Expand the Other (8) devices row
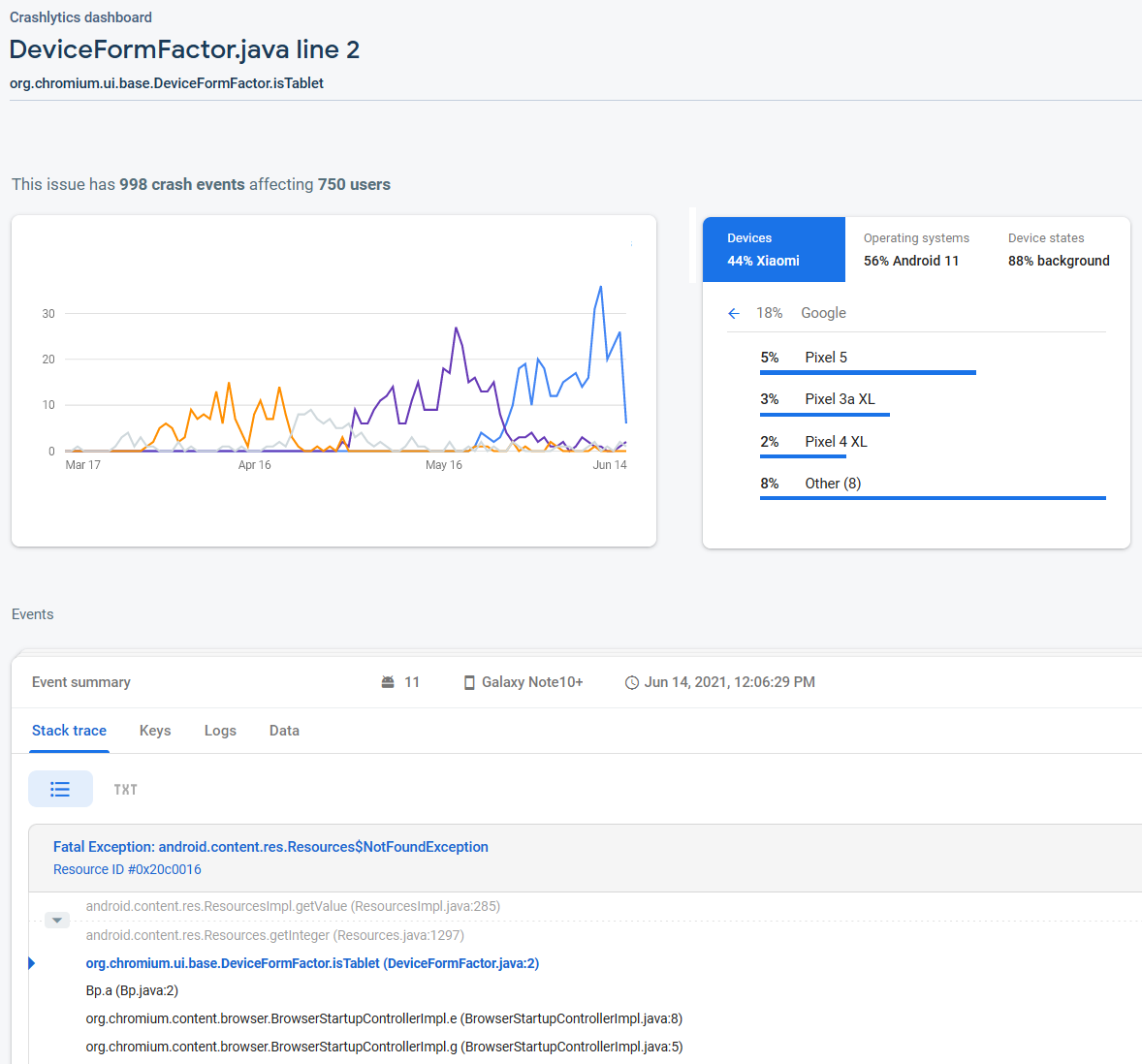The width and height of the screenshot is (1142, 1064). [x=833, y=484]
